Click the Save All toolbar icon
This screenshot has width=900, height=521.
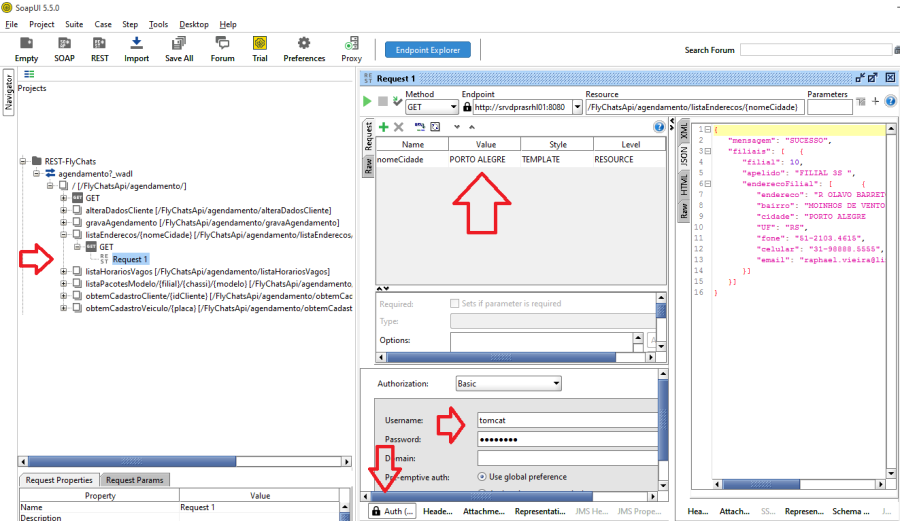(179, 49)
